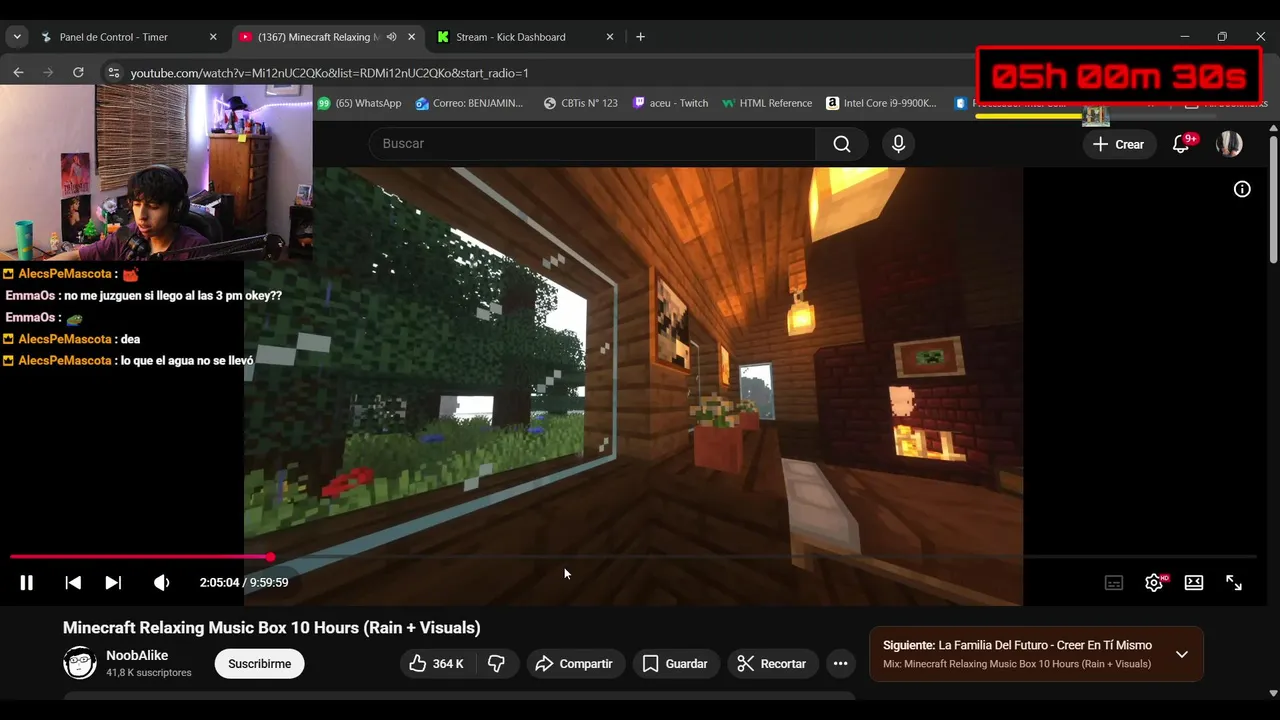Open the HTML Reference bookmark
This screenshot has width=1280, height=720.
click(x=766, y=103)
